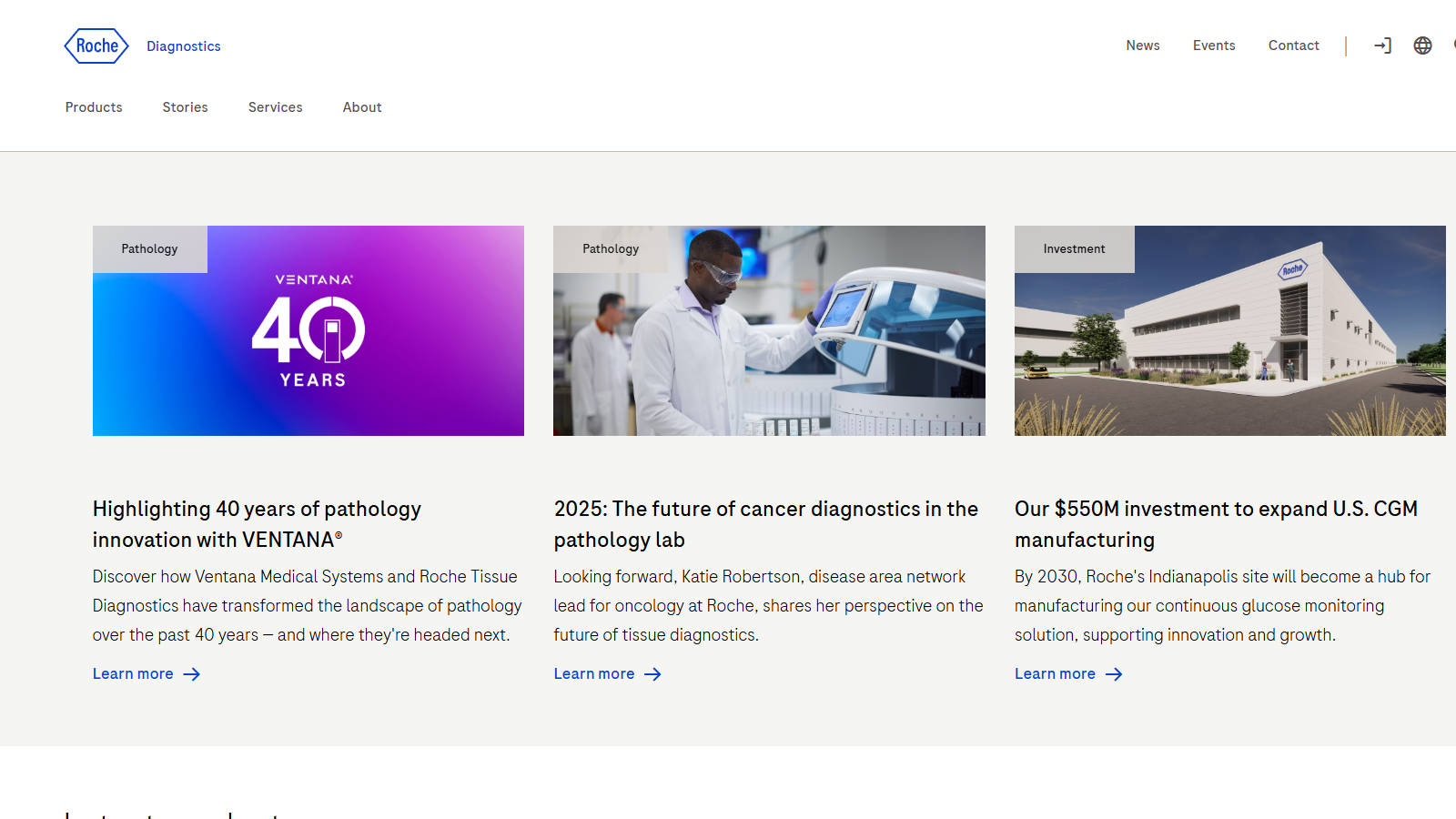
Task: Click Learn more under cancer diagnostics article
Action: pos(594,673)
